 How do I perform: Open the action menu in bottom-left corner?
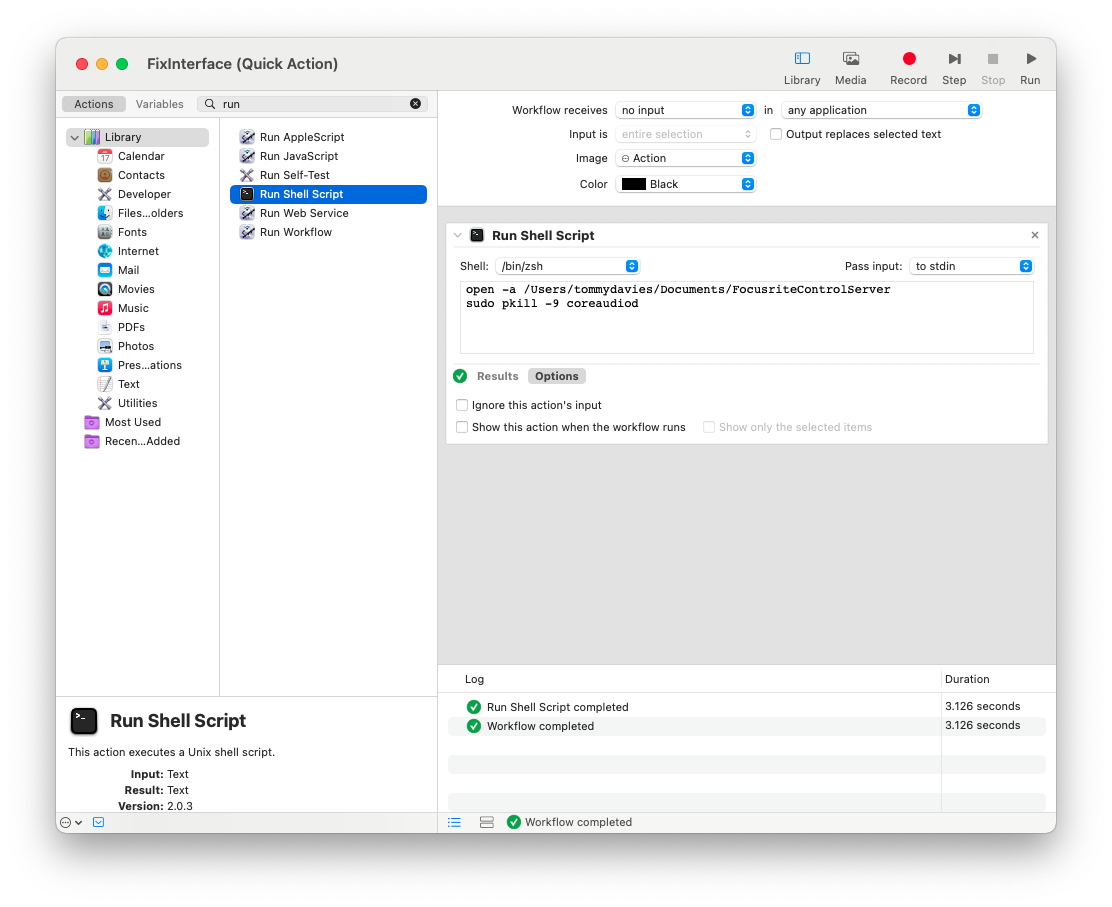pyautogui.click(x=71, y=823)
